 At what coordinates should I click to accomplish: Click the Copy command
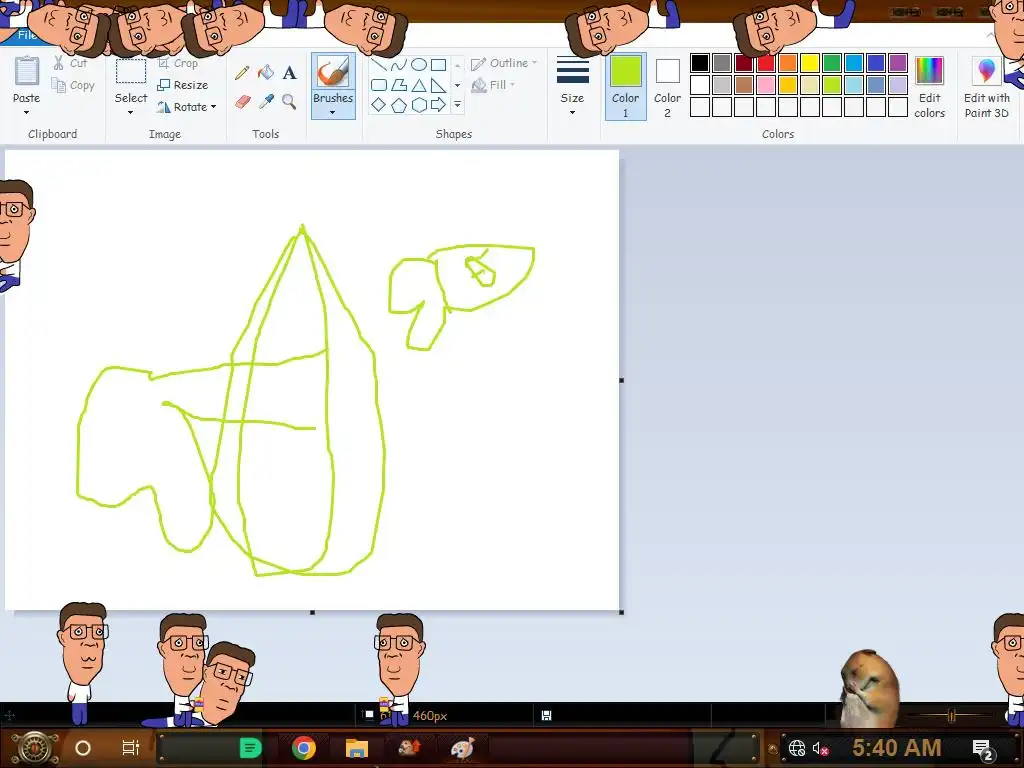click(x=74, y=86)
